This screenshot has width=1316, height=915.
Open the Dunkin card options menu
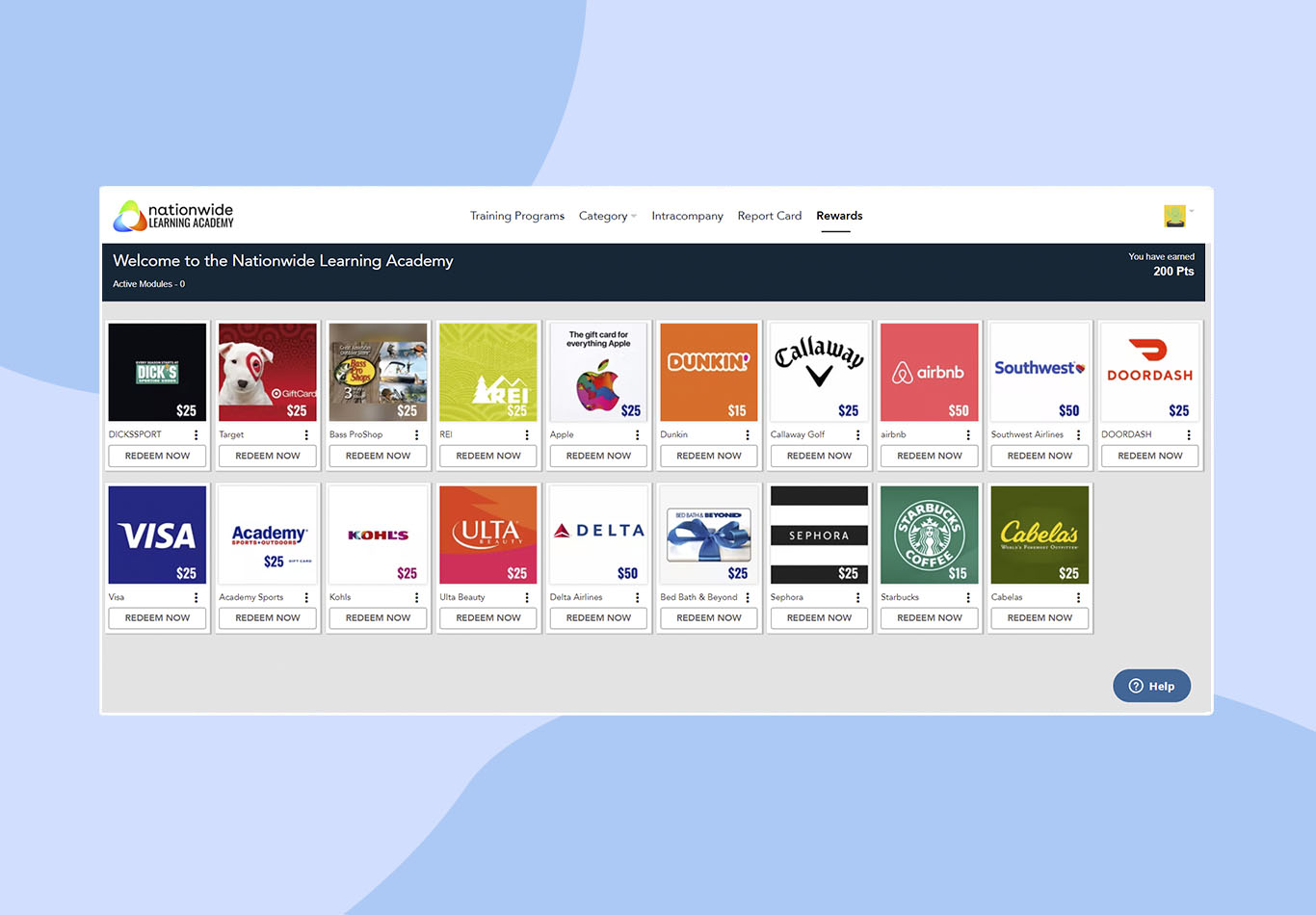748,435
